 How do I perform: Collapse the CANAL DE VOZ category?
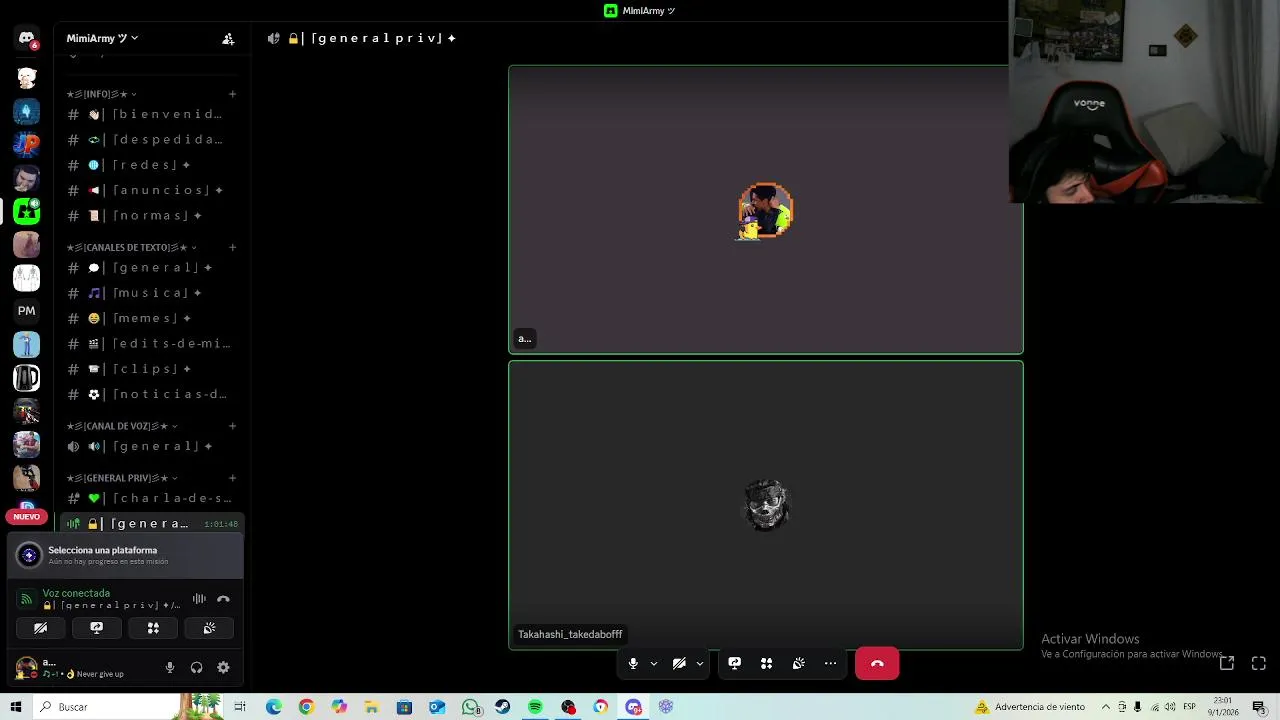coord(121,426)
